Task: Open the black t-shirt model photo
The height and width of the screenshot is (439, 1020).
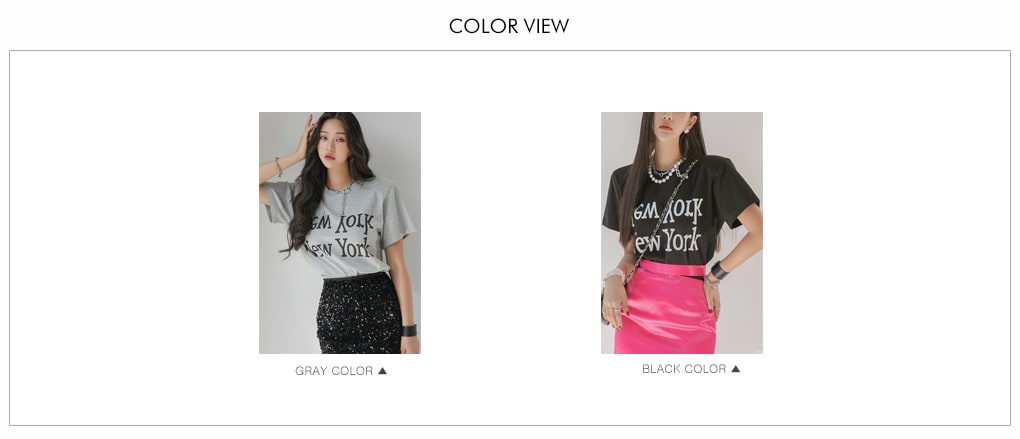Action: (682, 233)
